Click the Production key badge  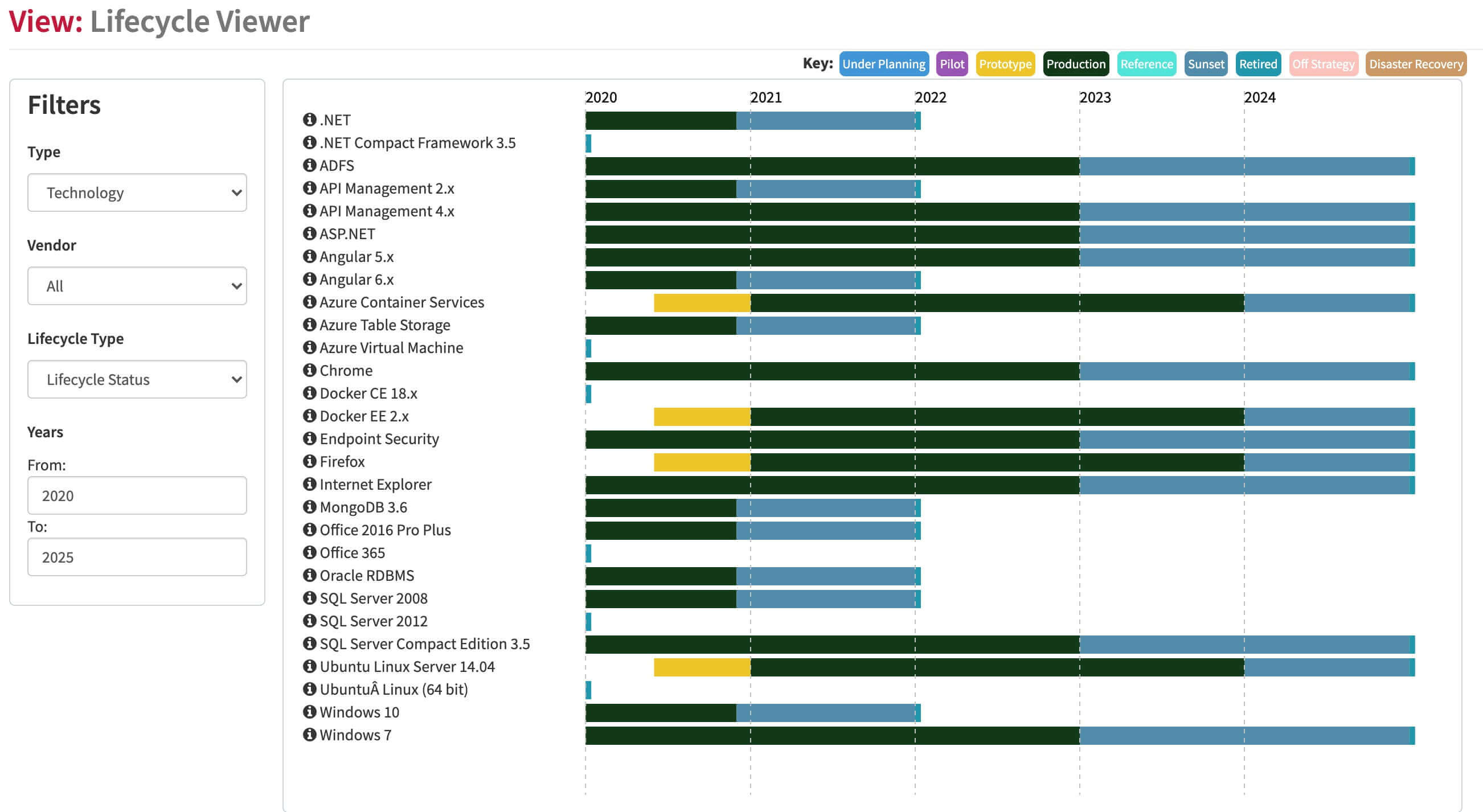[x=1076, y=64]
